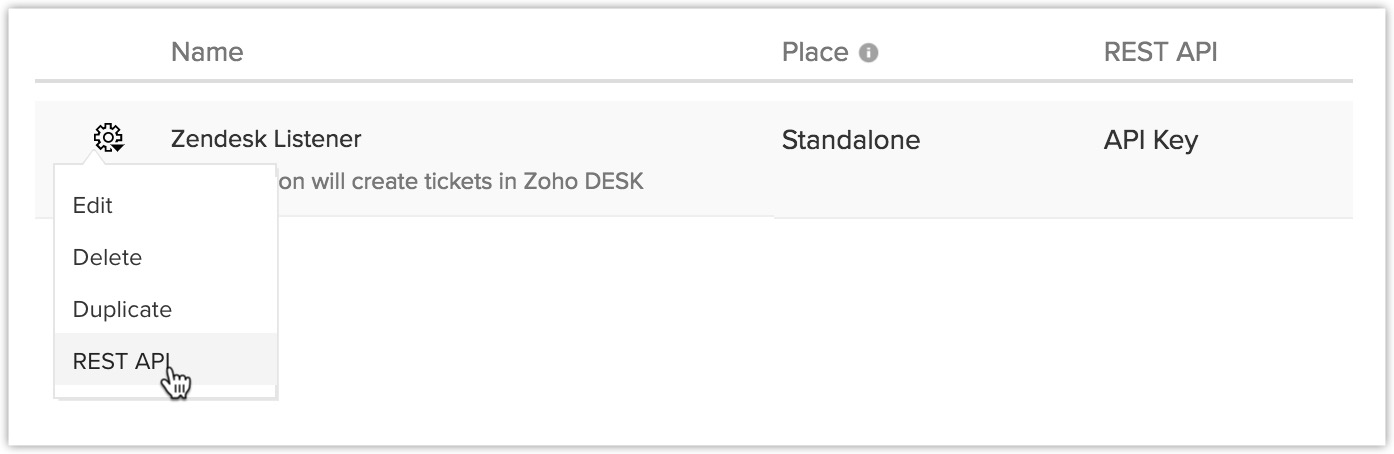Click the Name column header

(207, 52)
